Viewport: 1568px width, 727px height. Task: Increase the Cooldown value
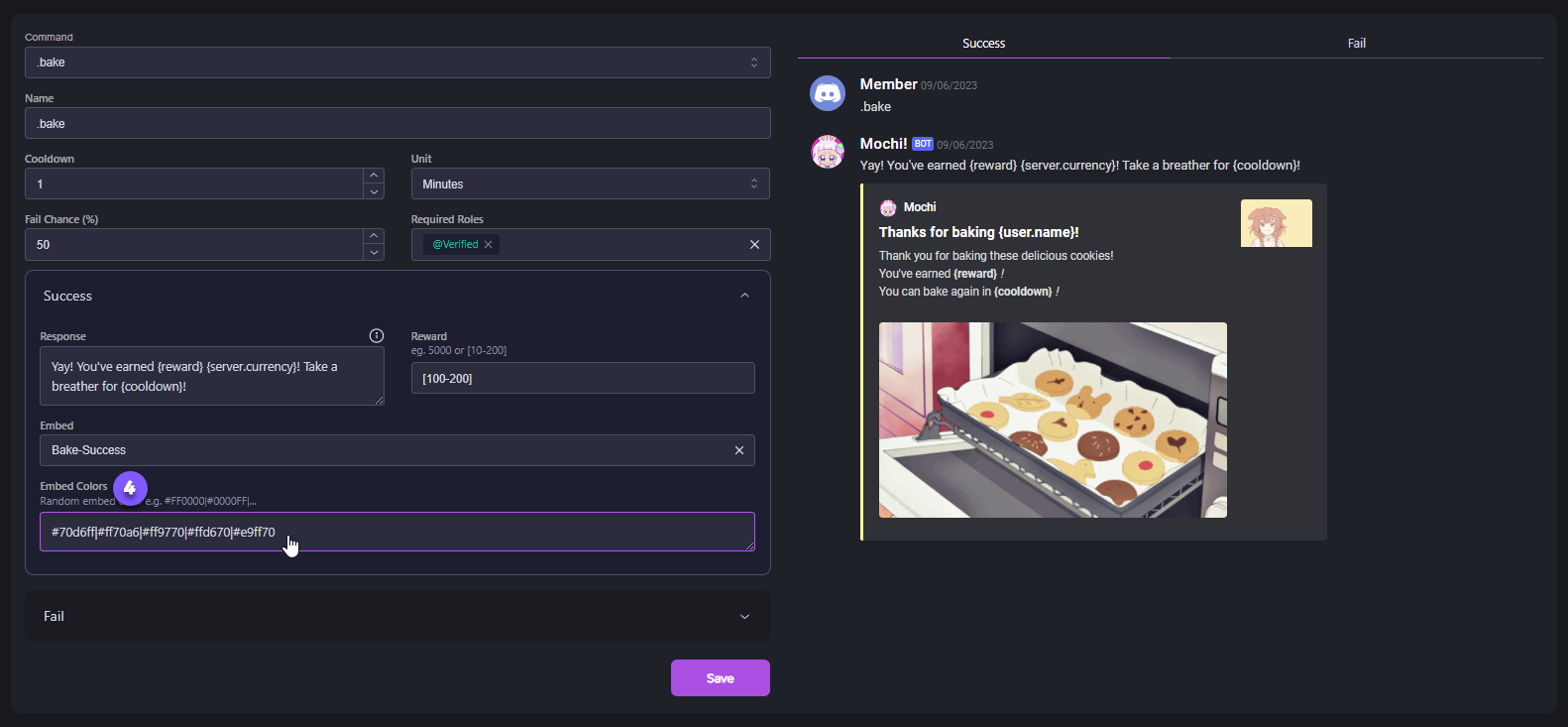374,176
